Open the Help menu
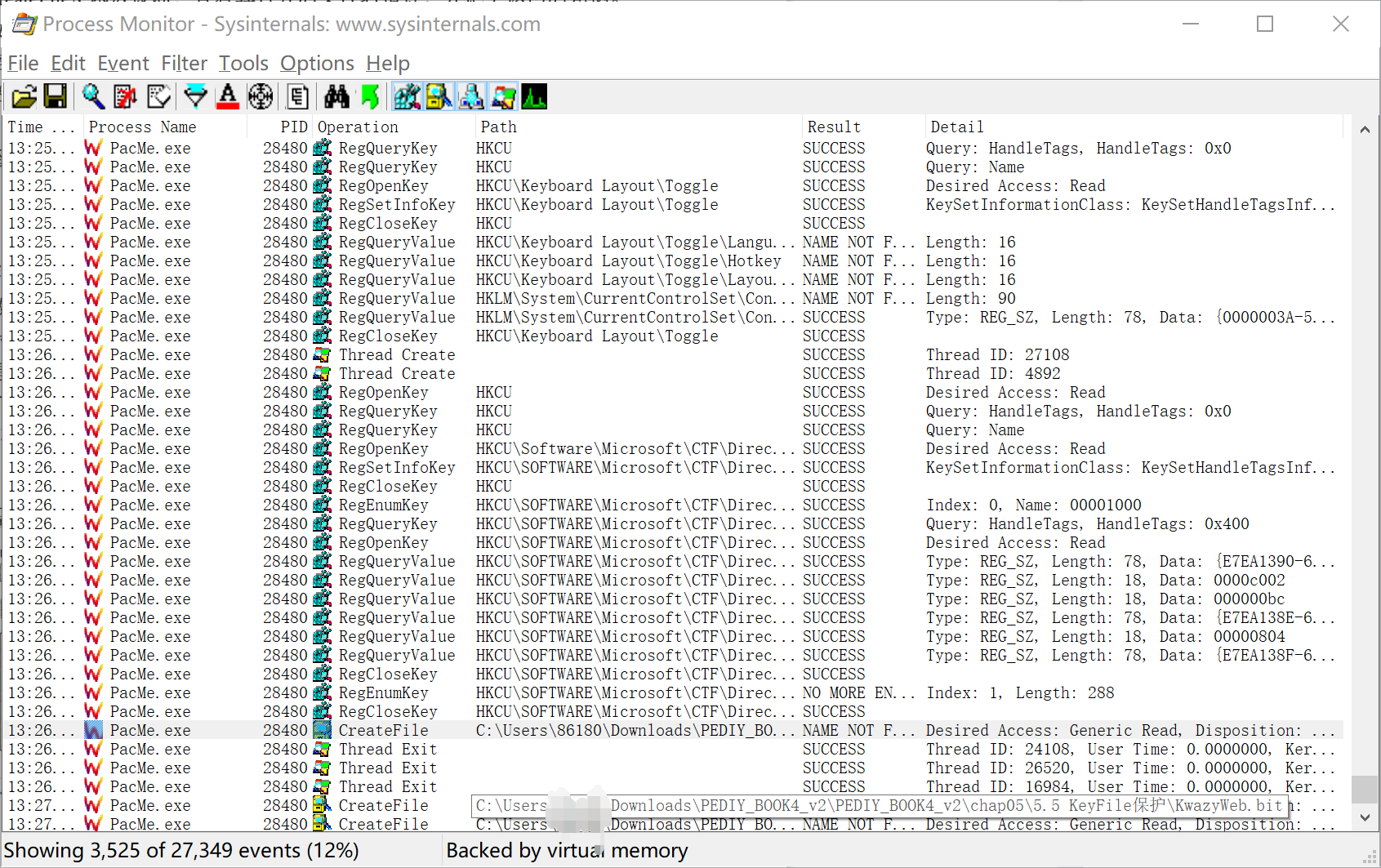 388,63
